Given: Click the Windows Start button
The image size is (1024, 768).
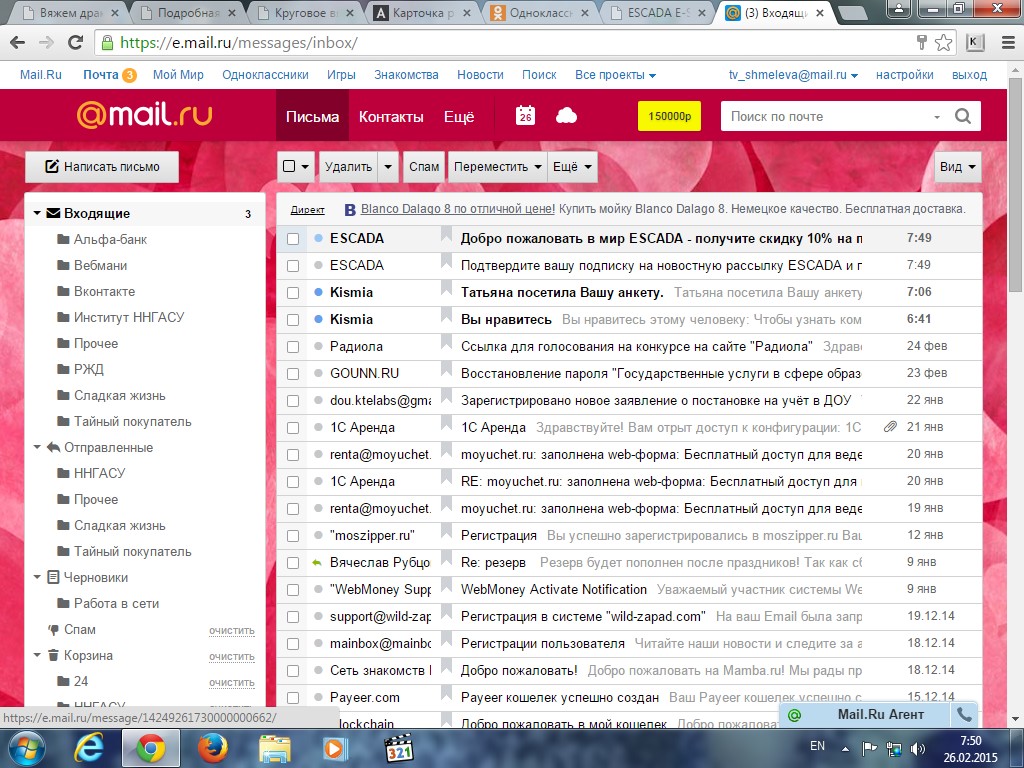Looking at the screenshot, I should (x=25, y=748).
